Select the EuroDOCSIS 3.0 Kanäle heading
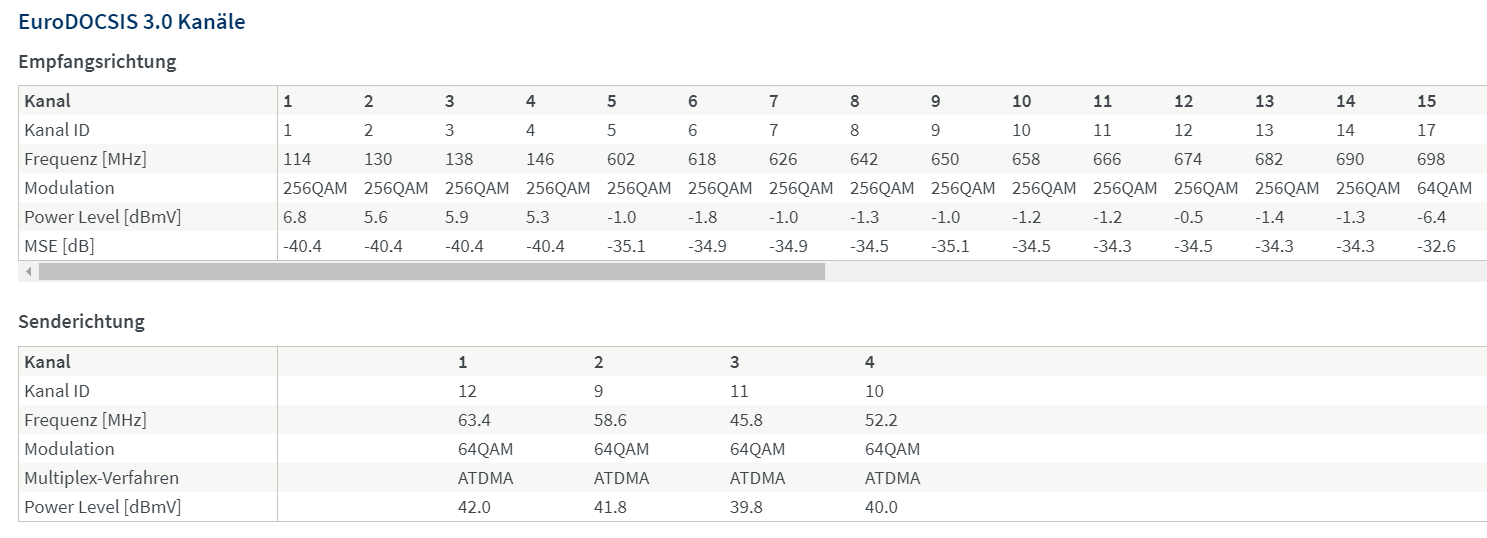1487x538 pixels. click(x=132, y=22)
